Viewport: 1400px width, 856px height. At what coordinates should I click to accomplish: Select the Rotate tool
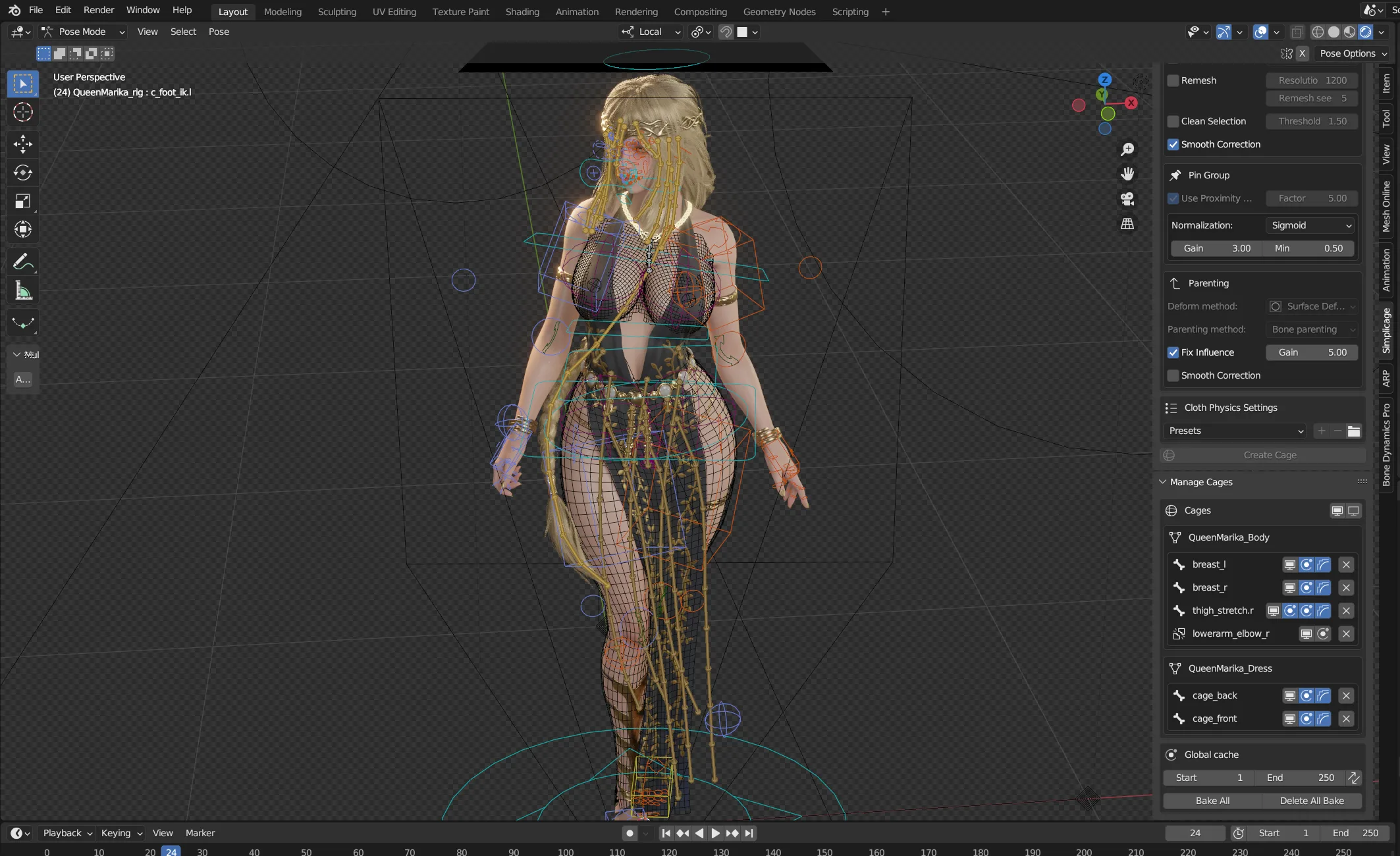pyautogui.click(x=23, y=173)
